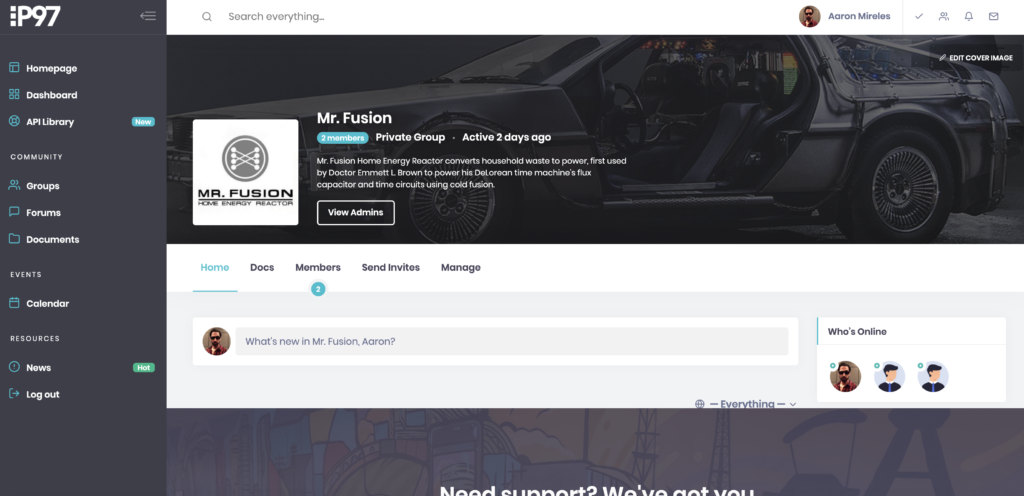Click the Mr. Fusion group logo image
This screenshot has height=496, width=1024.
pyautogui.click(x=246, y=172)
